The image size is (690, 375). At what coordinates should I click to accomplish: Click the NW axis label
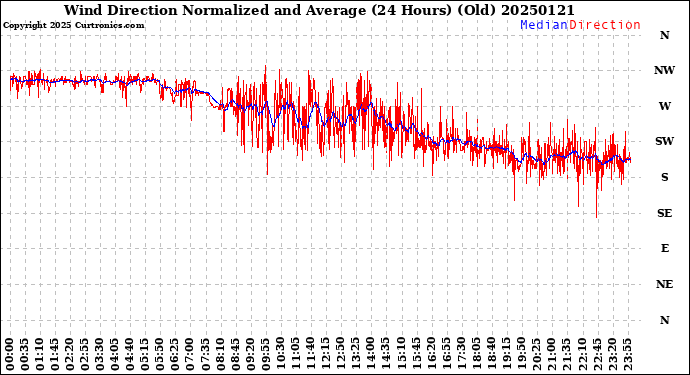pyautogui.click(x=664, y=70)
